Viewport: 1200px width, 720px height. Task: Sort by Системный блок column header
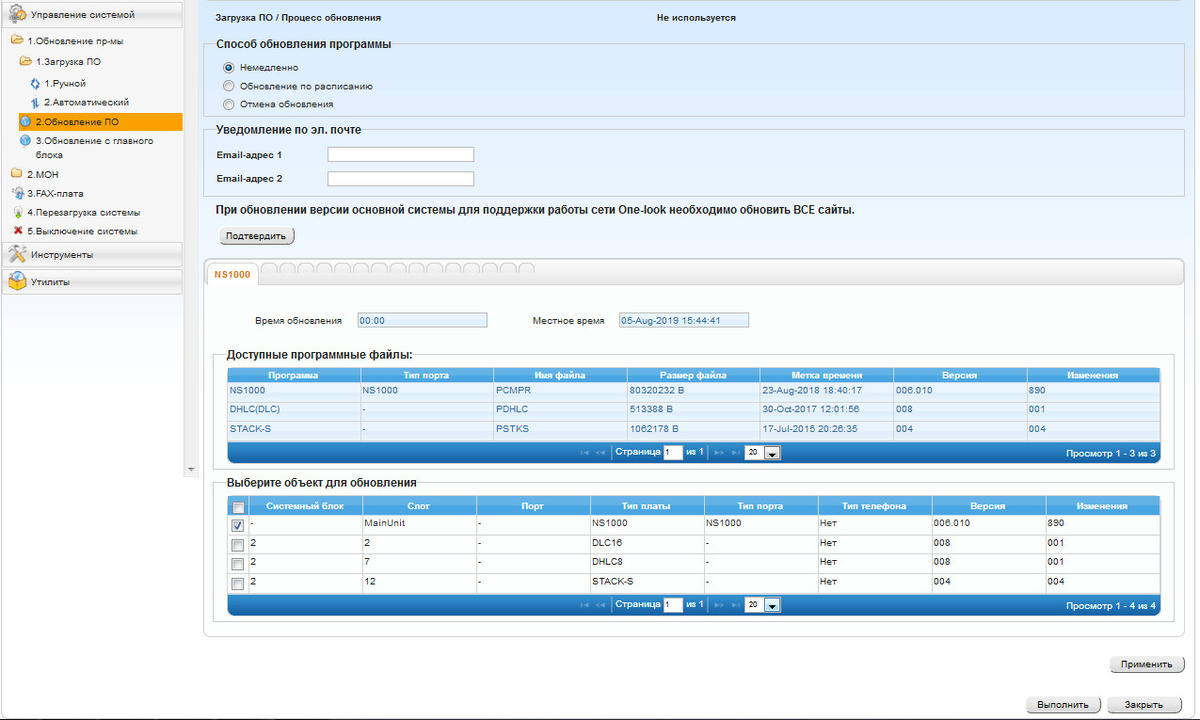pos(305,506)
